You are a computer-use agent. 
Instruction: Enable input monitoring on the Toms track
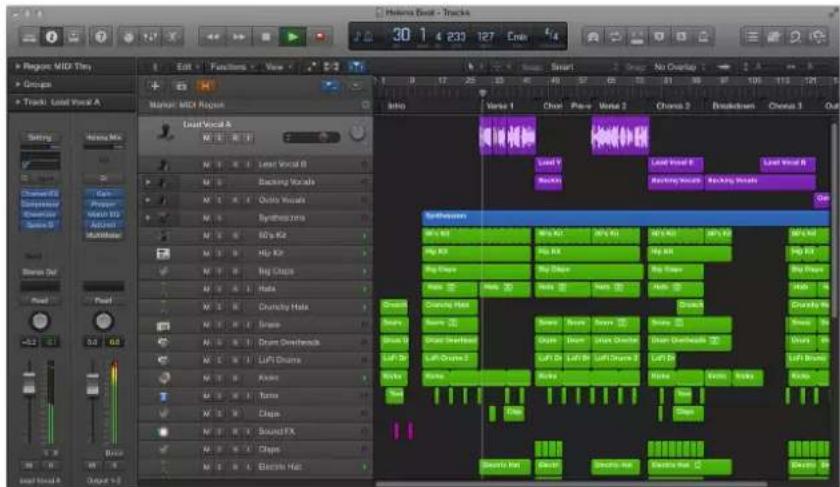click(x=248, y=396)
